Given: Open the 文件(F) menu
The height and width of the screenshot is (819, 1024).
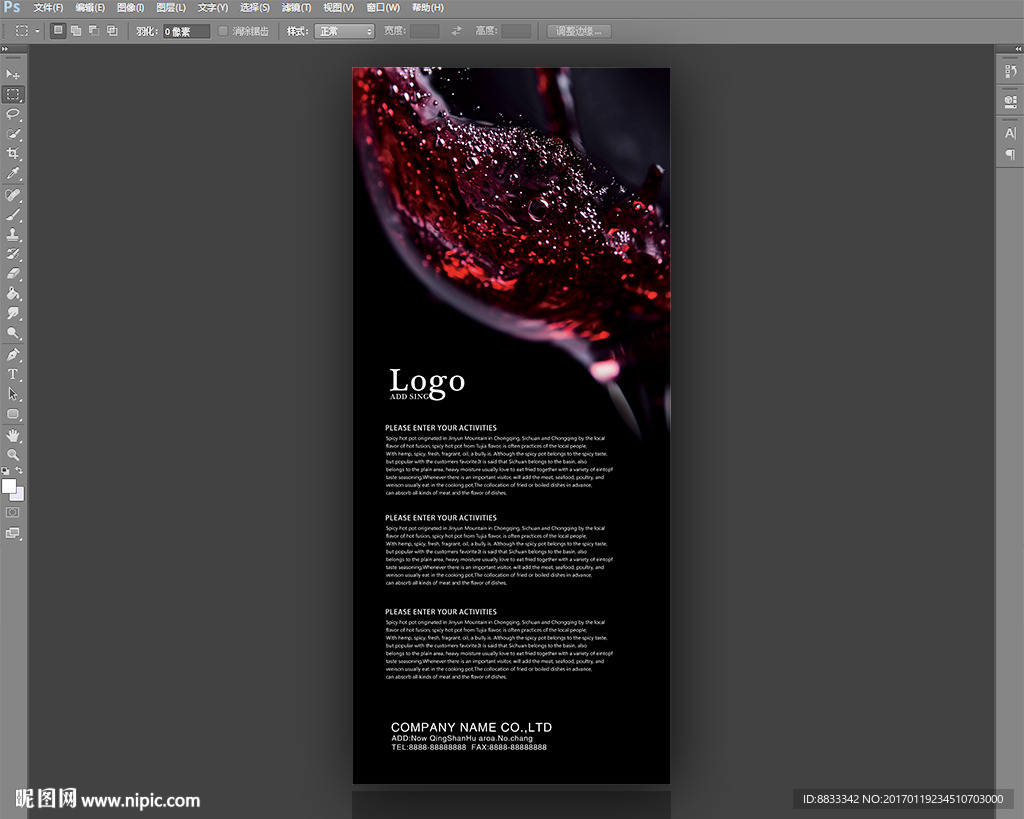Looking at the screenshot, I should (48, 8).
